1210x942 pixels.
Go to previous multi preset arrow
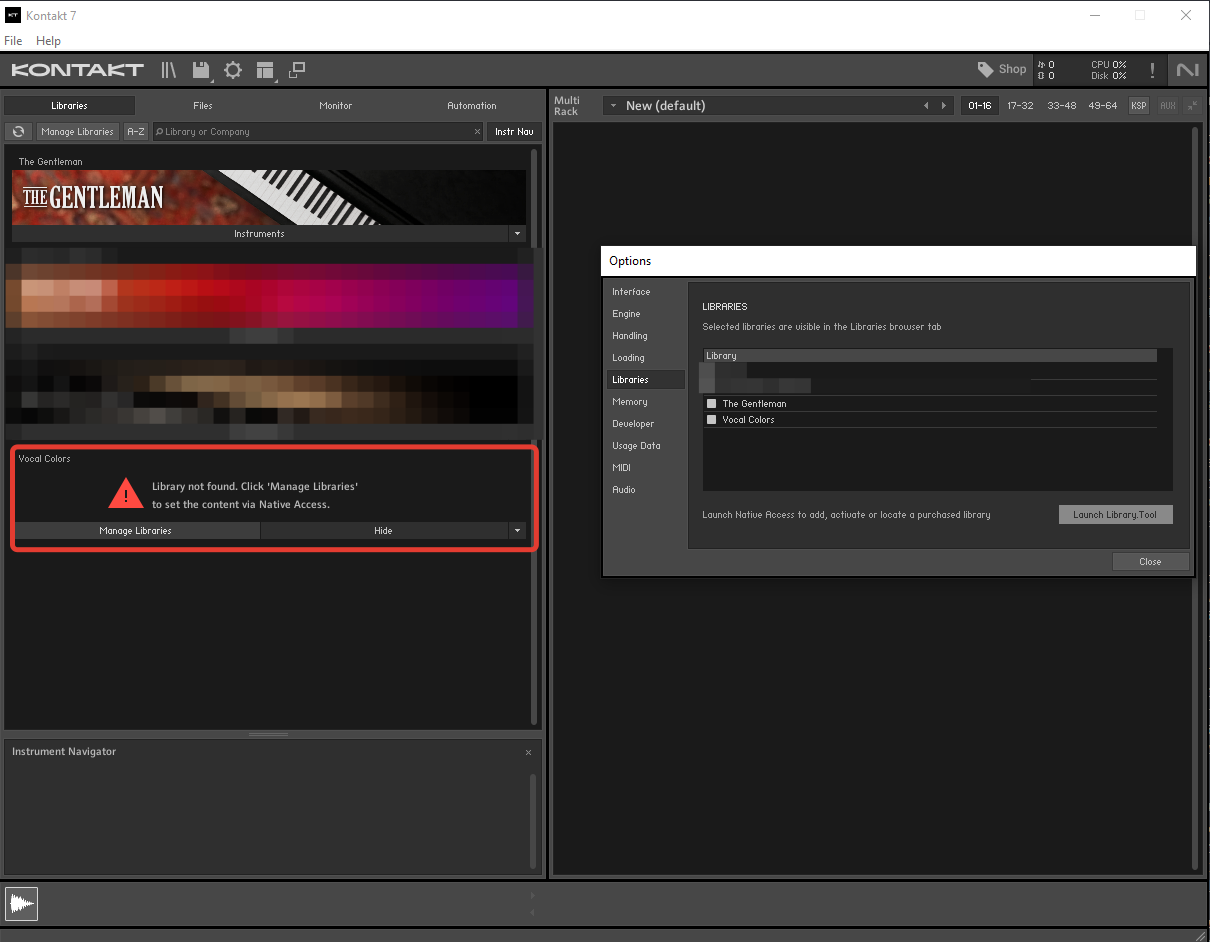pyautogui.click(x=926, y=106)
